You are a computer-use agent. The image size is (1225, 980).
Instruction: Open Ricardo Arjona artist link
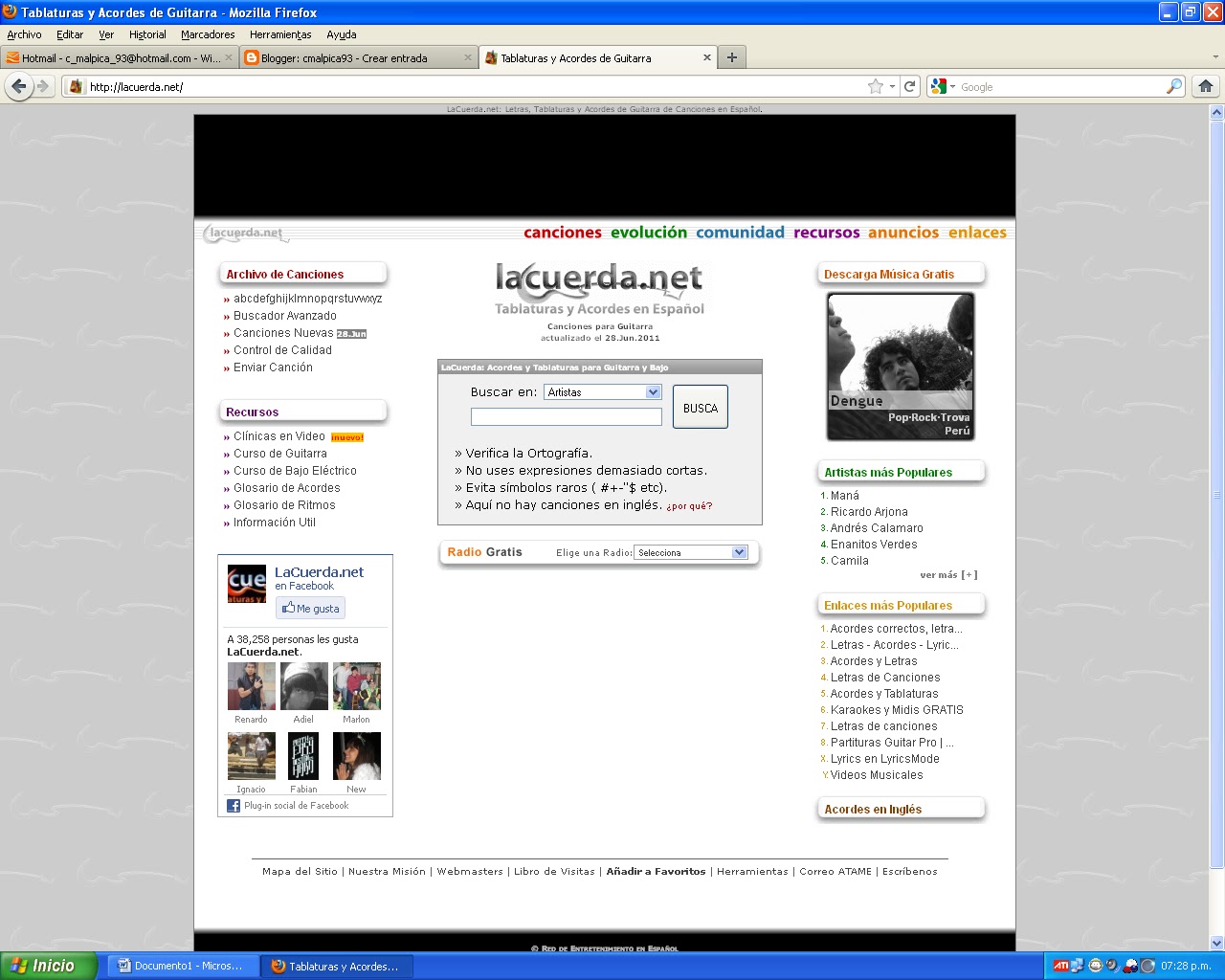(869, 512)
